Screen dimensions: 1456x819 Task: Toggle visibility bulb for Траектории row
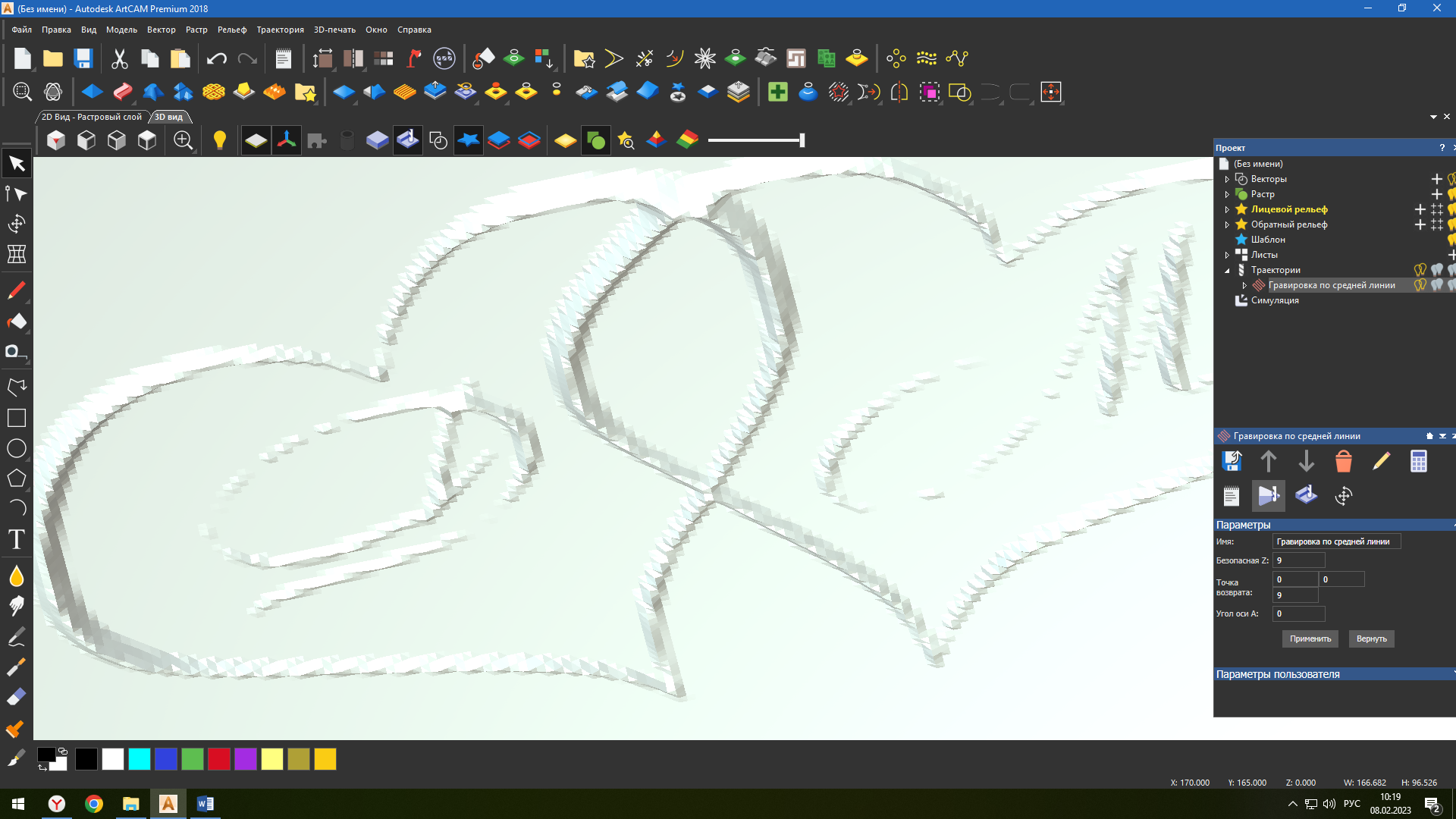(x=1420, y=270)
